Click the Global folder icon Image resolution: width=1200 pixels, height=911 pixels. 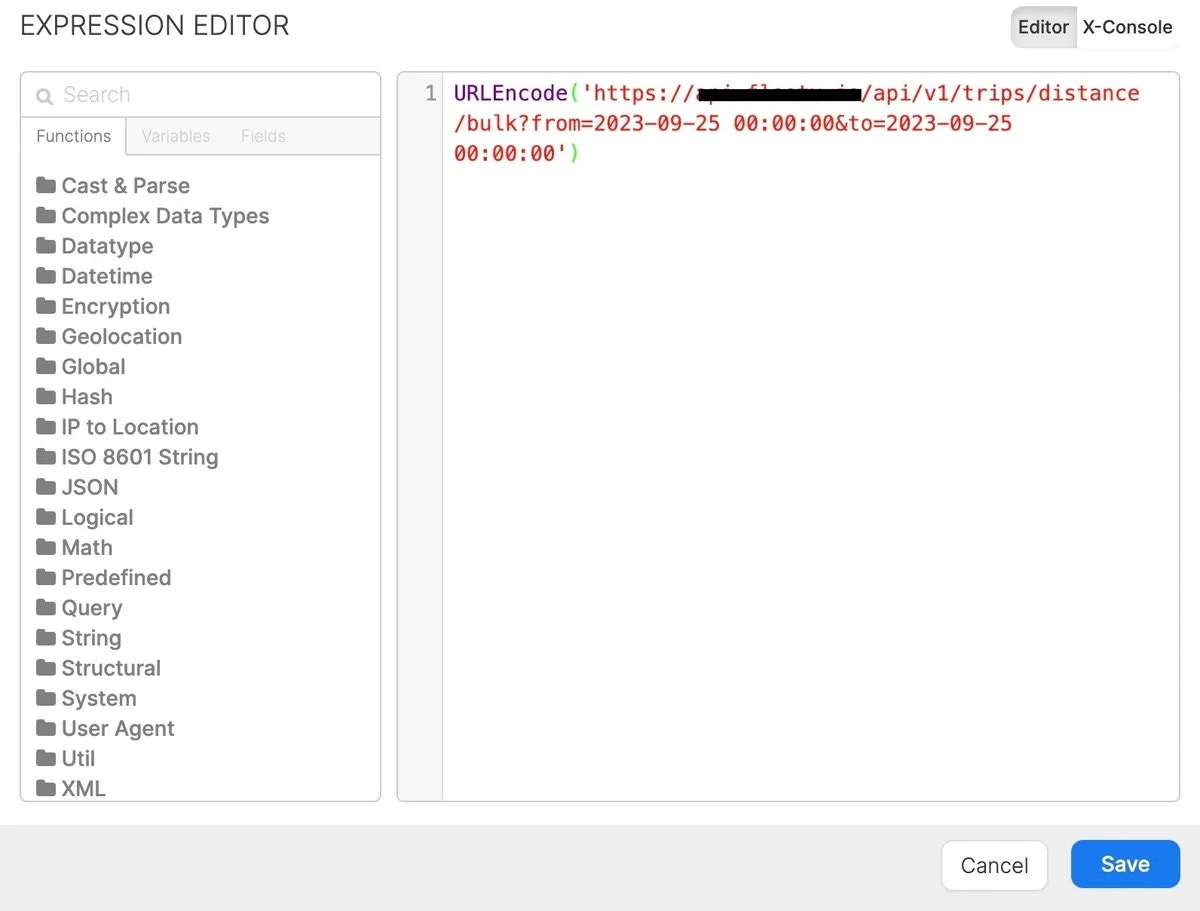(x=46, y=366)
